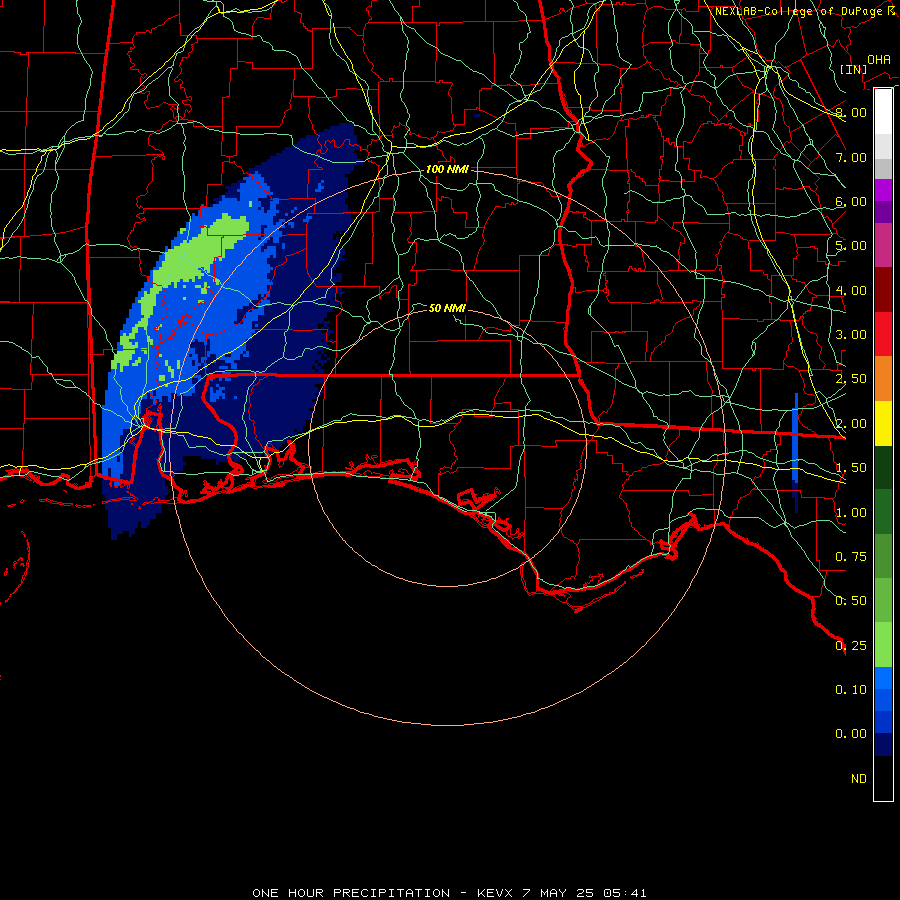Select the 0.50 legend value
Screen dimensions: 900x900
pos(851,601)
